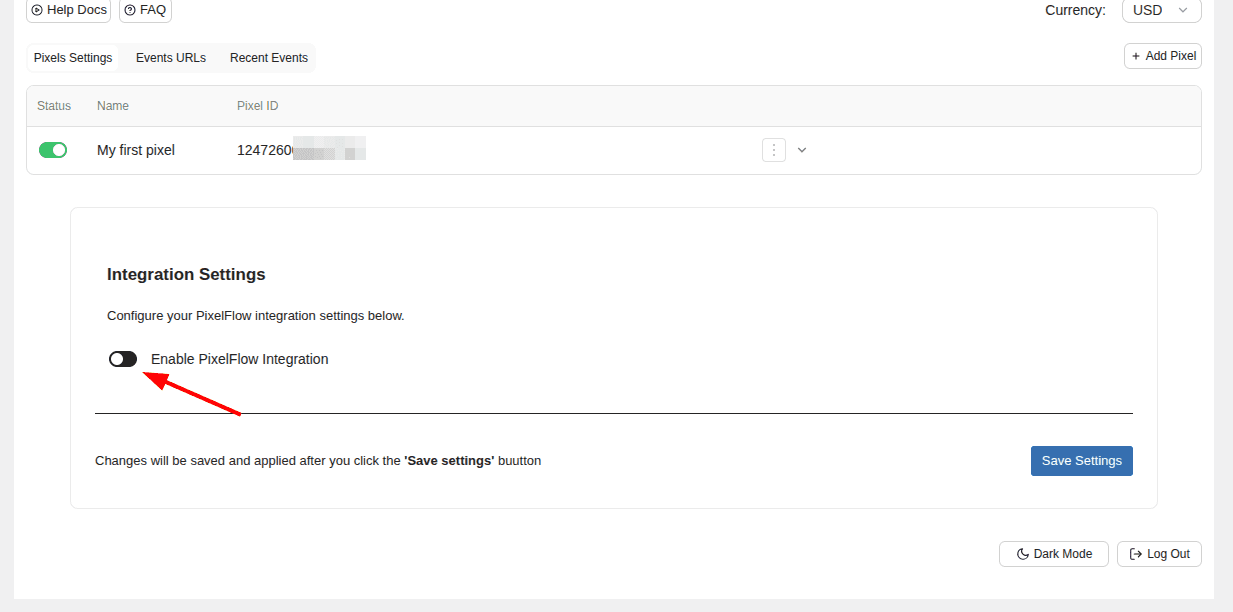
Task: Click the plus Add Pixel button
Action: [x=1162, y=56]
